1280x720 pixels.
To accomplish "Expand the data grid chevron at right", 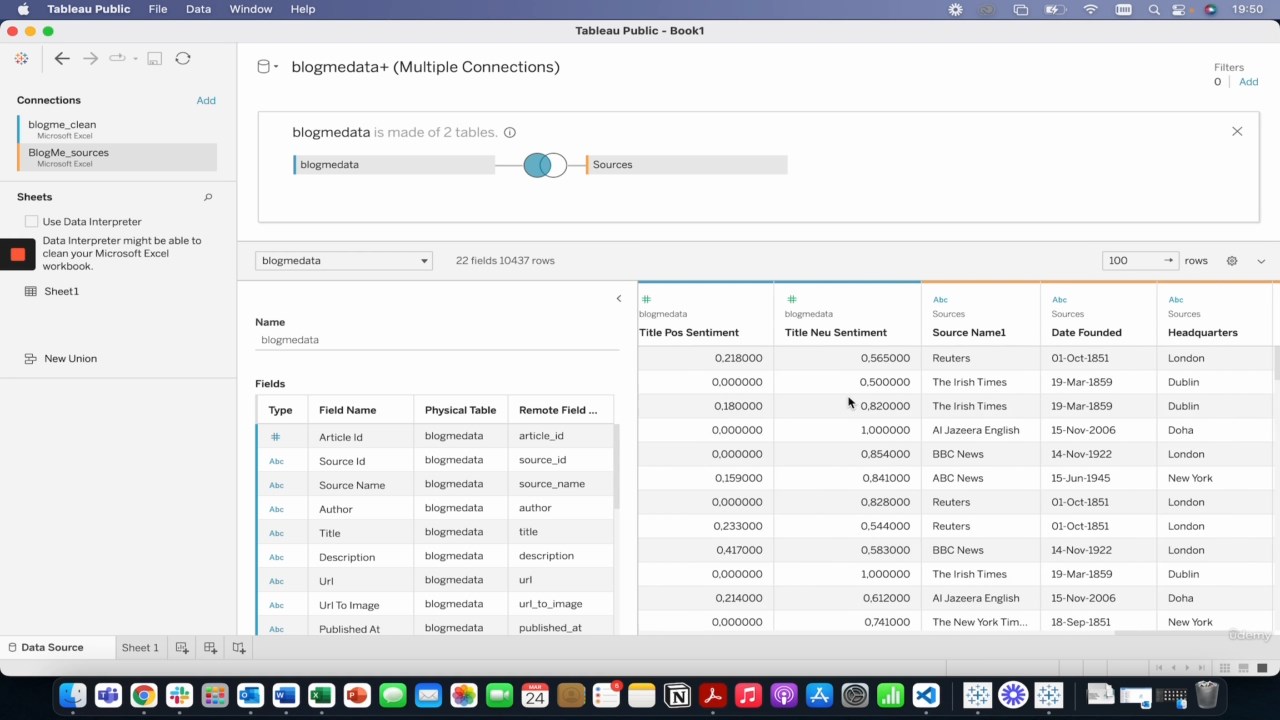I will (x=1261, y=261).
